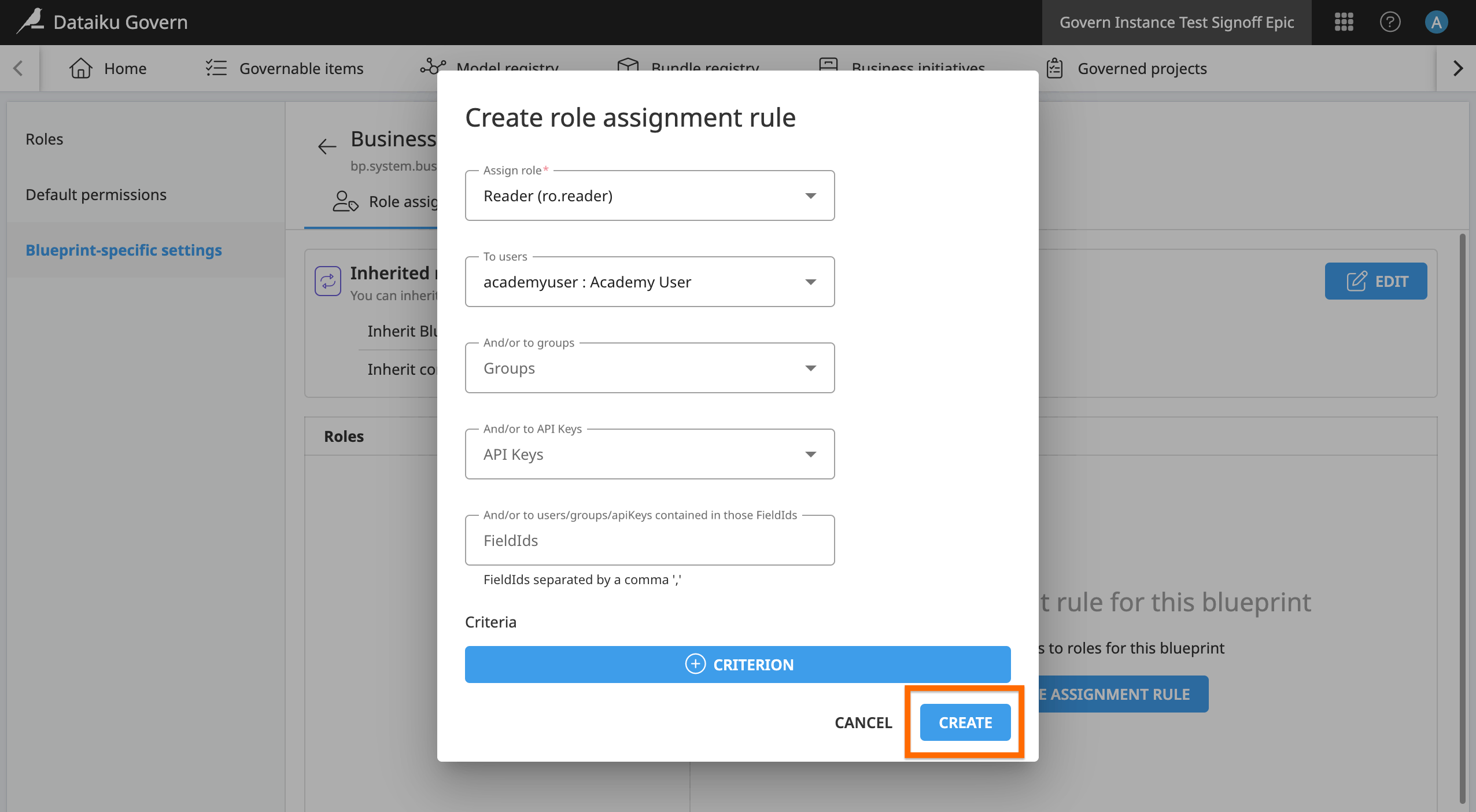Go to Governable items tab
This screenshot has width=1476, height=812.
[285, 68]
